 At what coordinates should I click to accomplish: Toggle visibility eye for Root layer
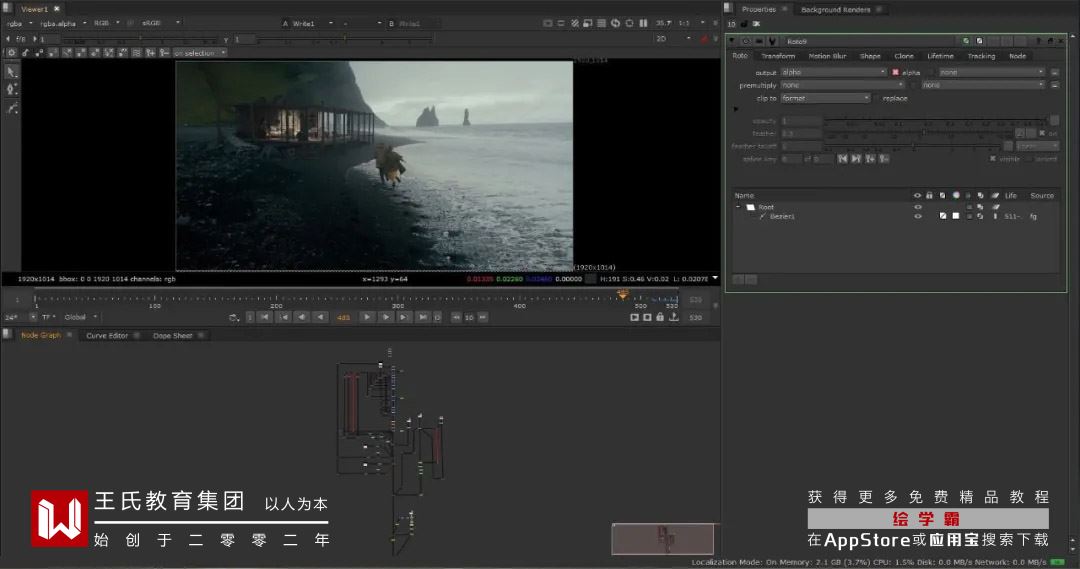pyautogui.click(x=917, y=207)
